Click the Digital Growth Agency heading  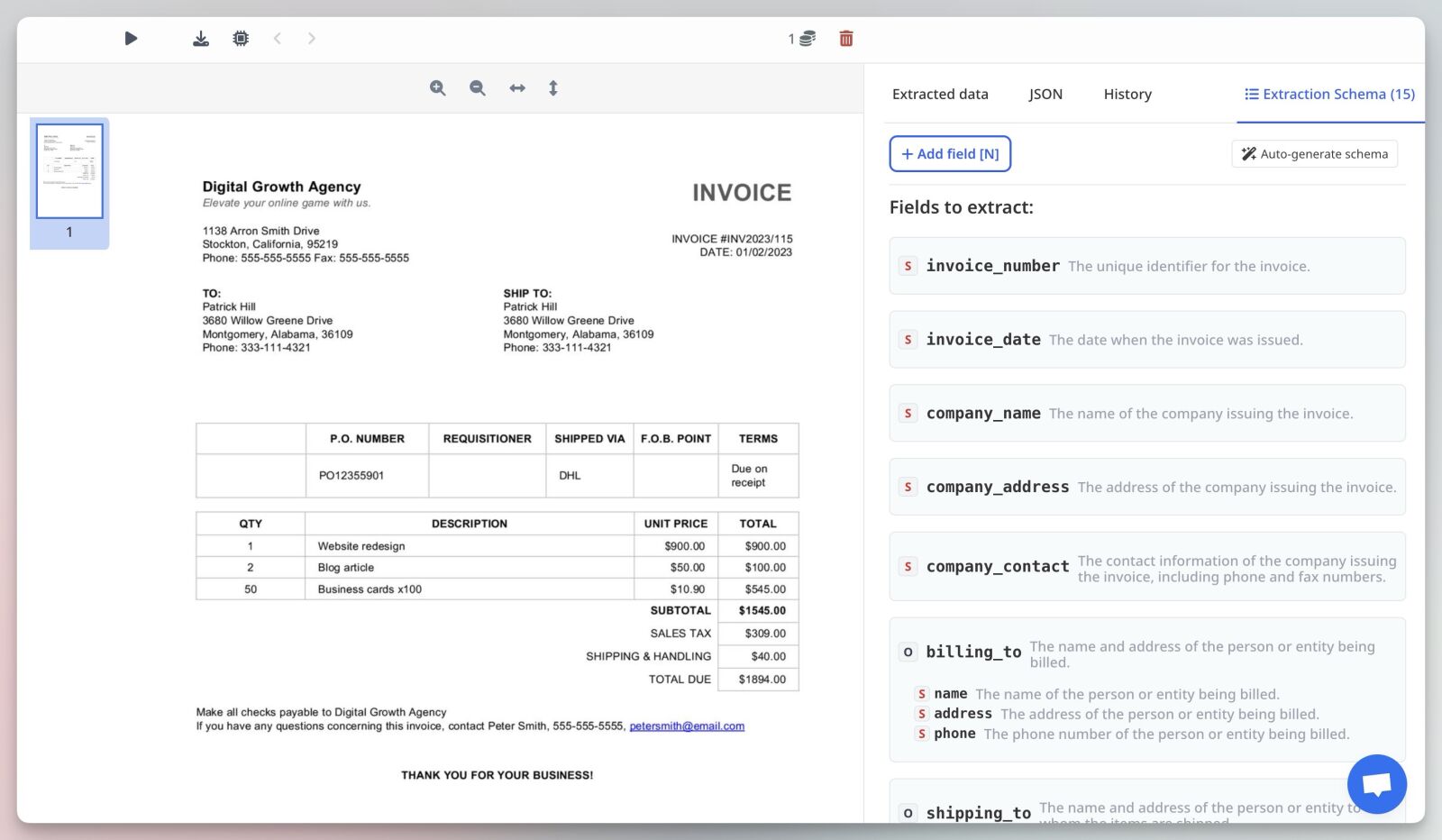(x=281, y=187)
